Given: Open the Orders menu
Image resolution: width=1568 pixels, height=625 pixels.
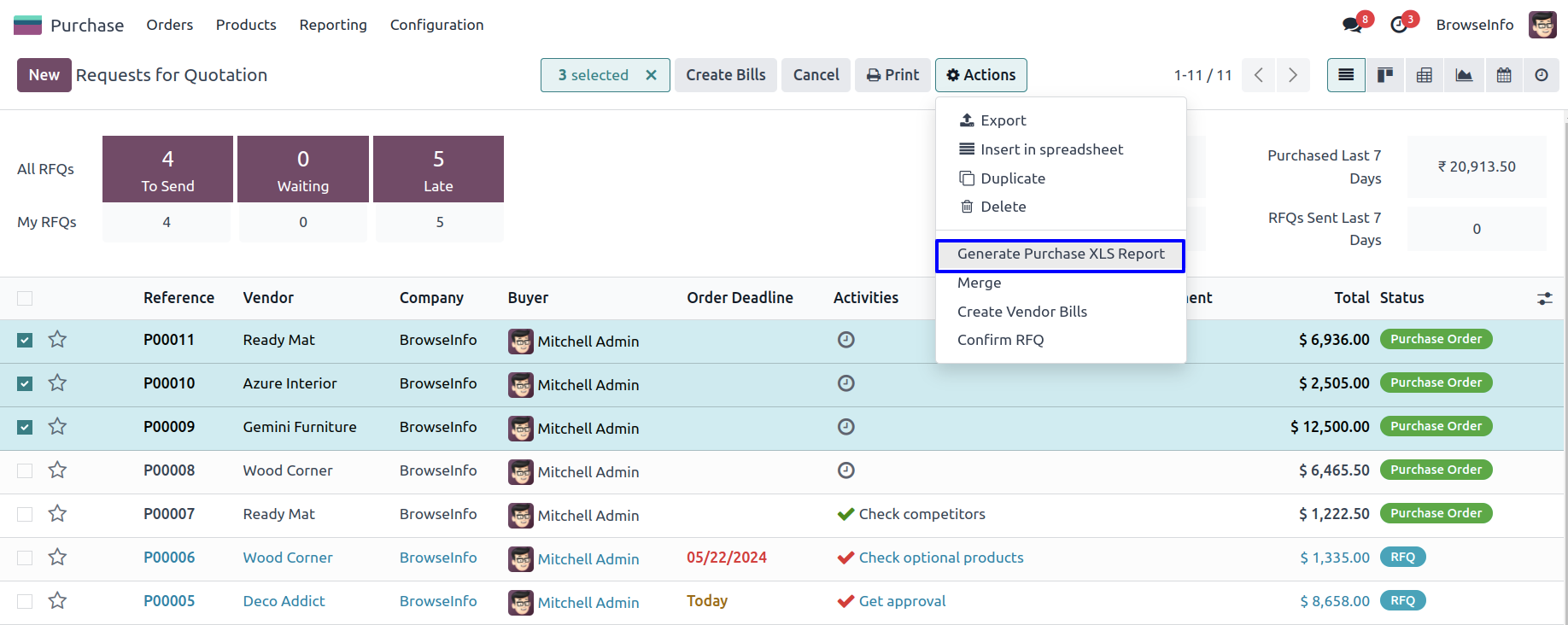Looking at the screenshot, I should (x=169, y=25).
